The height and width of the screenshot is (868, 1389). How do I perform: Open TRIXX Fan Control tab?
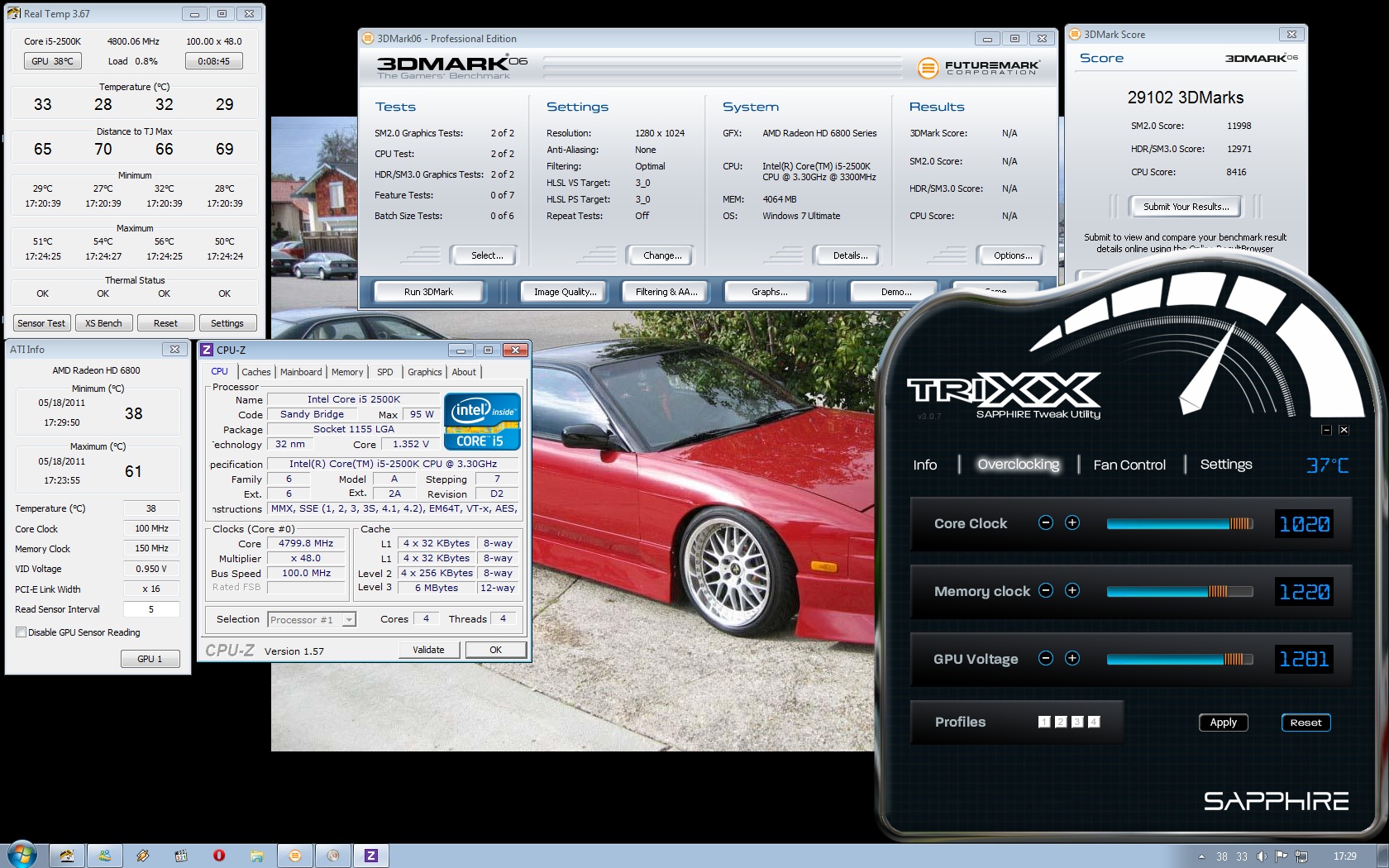tap(1129, 465)
